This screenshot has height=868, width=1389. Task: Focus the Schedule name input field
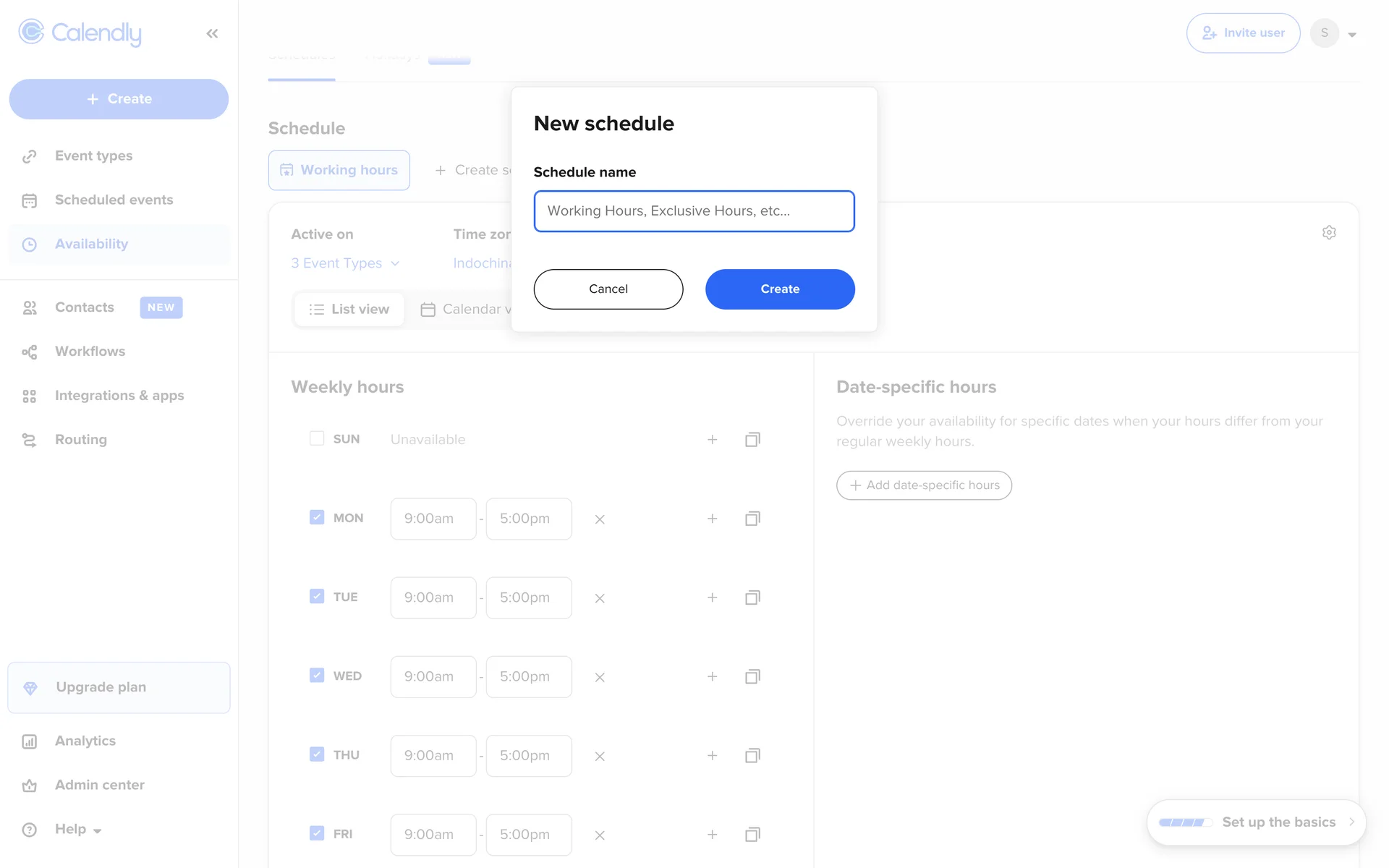(x=693, y=211)
